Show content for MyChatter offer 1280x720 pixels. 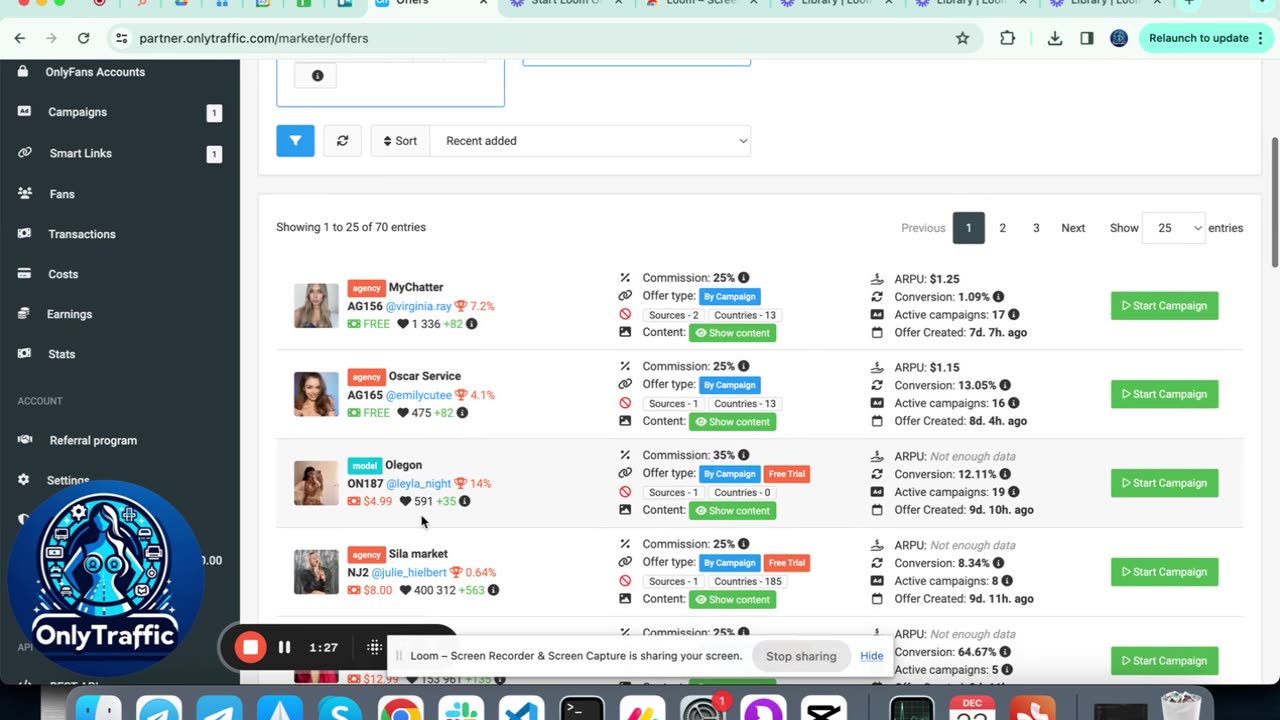click(x=732, y=333)
